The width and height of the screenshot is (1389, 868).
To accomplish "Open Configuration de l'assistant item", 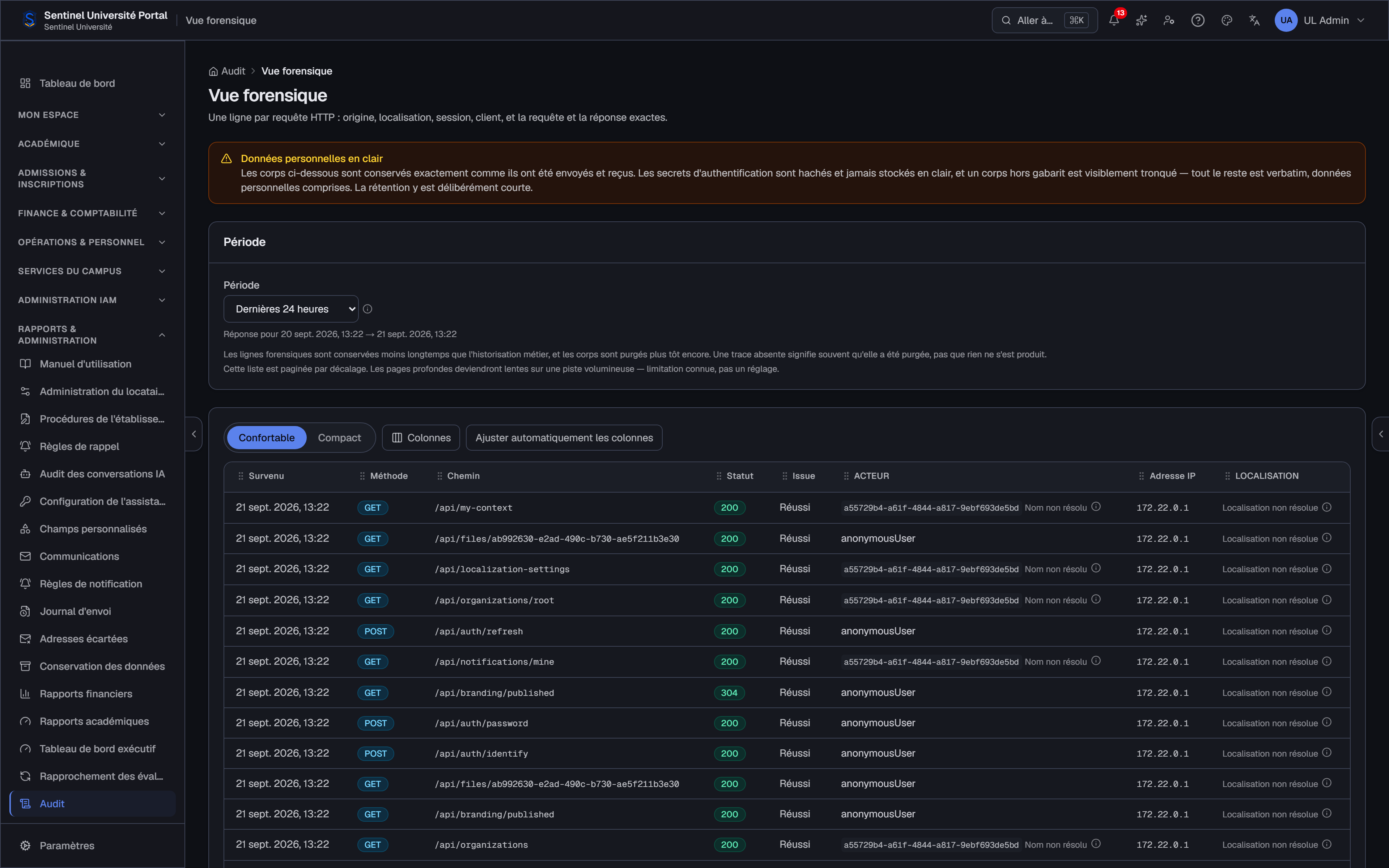I will [x=93, y=501].
